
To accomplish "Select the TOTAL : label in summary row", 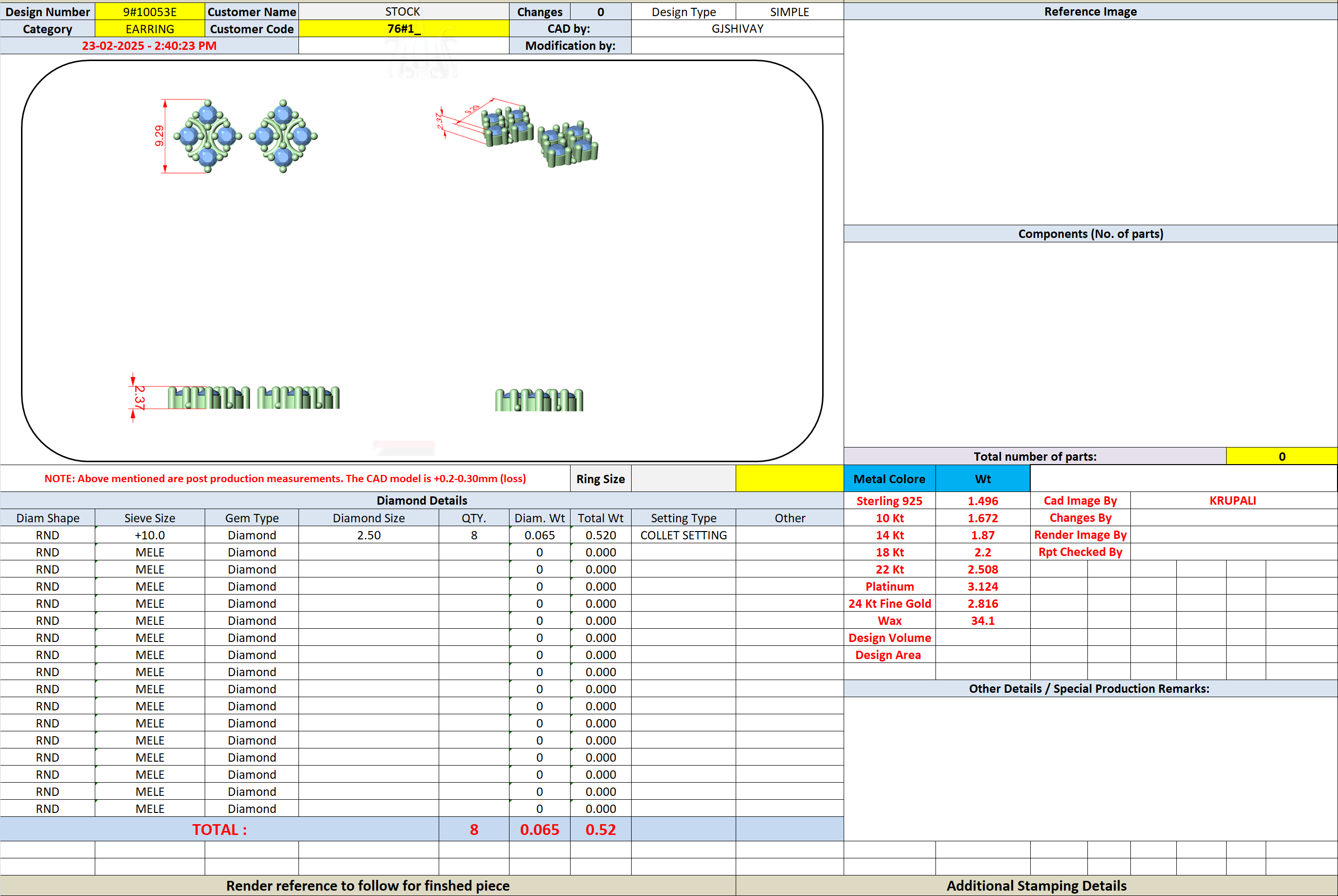I will click(219, 829).
